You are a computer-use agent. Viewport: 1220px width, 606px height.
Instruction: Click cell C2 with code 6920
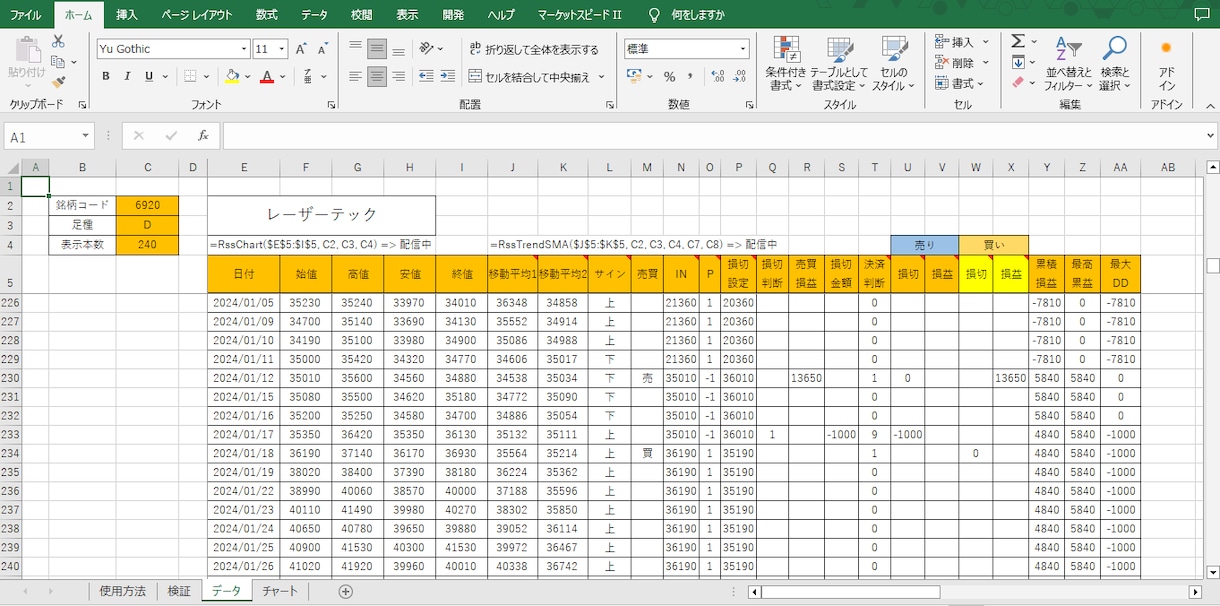click(x=148, y=205)
